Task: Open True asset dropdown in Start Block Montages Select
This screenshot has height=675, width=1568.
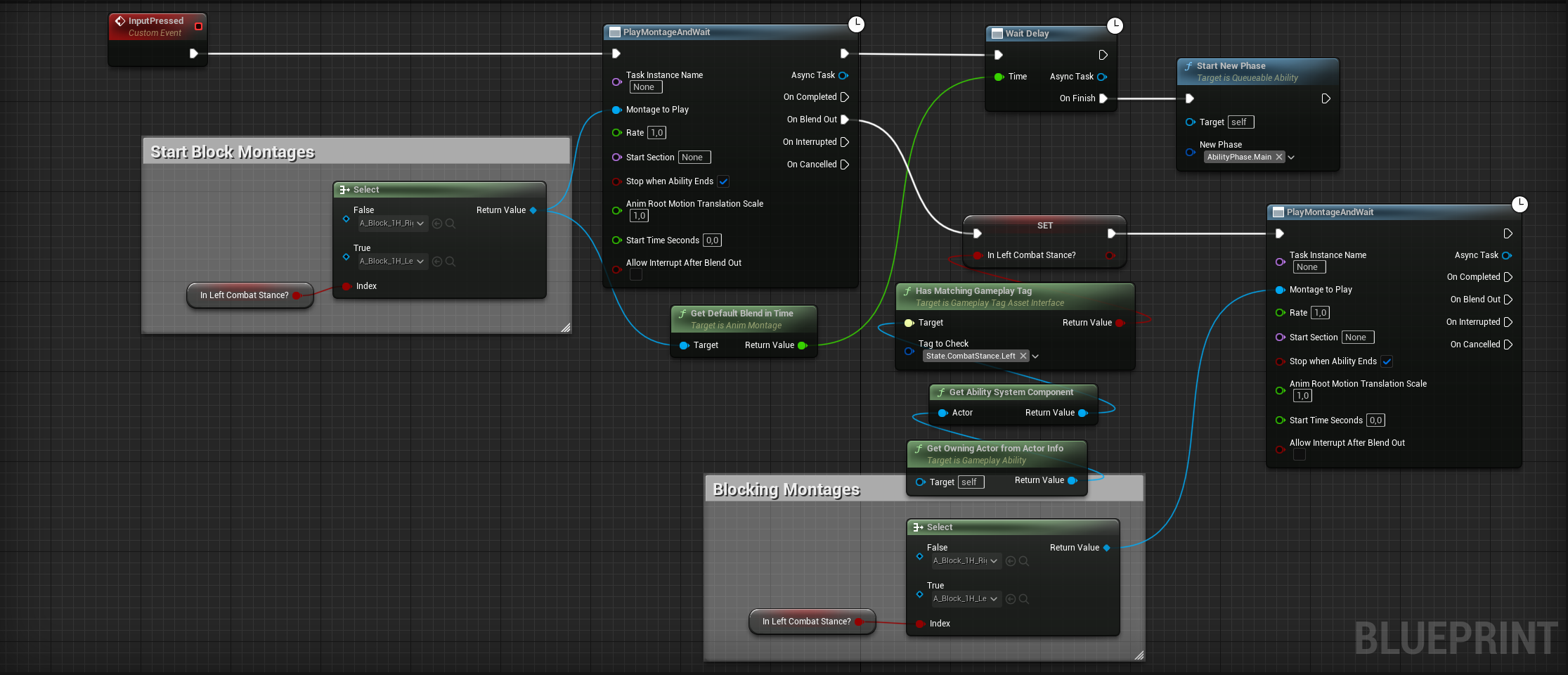Action: [393, 262]
